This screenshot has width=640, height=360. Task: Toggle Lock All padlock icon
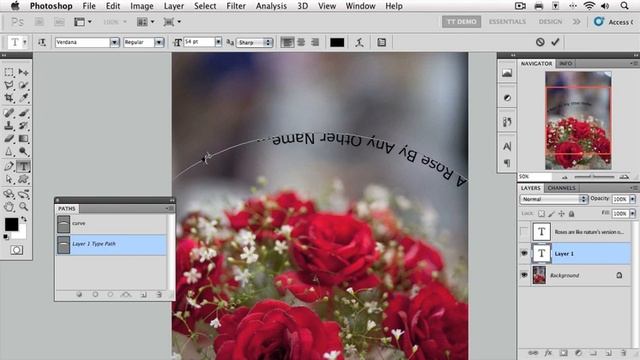pos(571,213)
